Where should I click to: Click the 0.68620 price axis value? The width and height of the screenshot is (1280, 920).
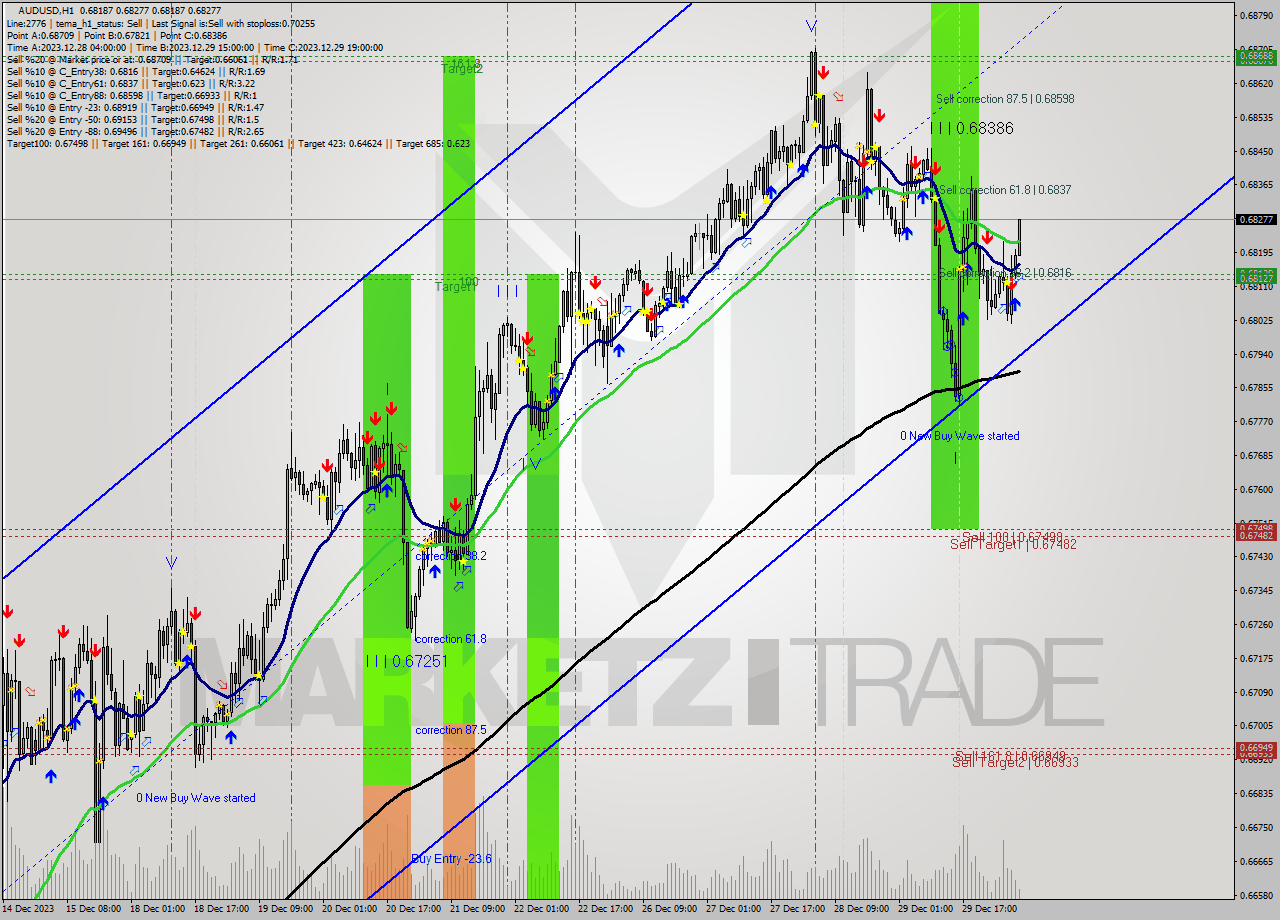tap(1256, 83)
